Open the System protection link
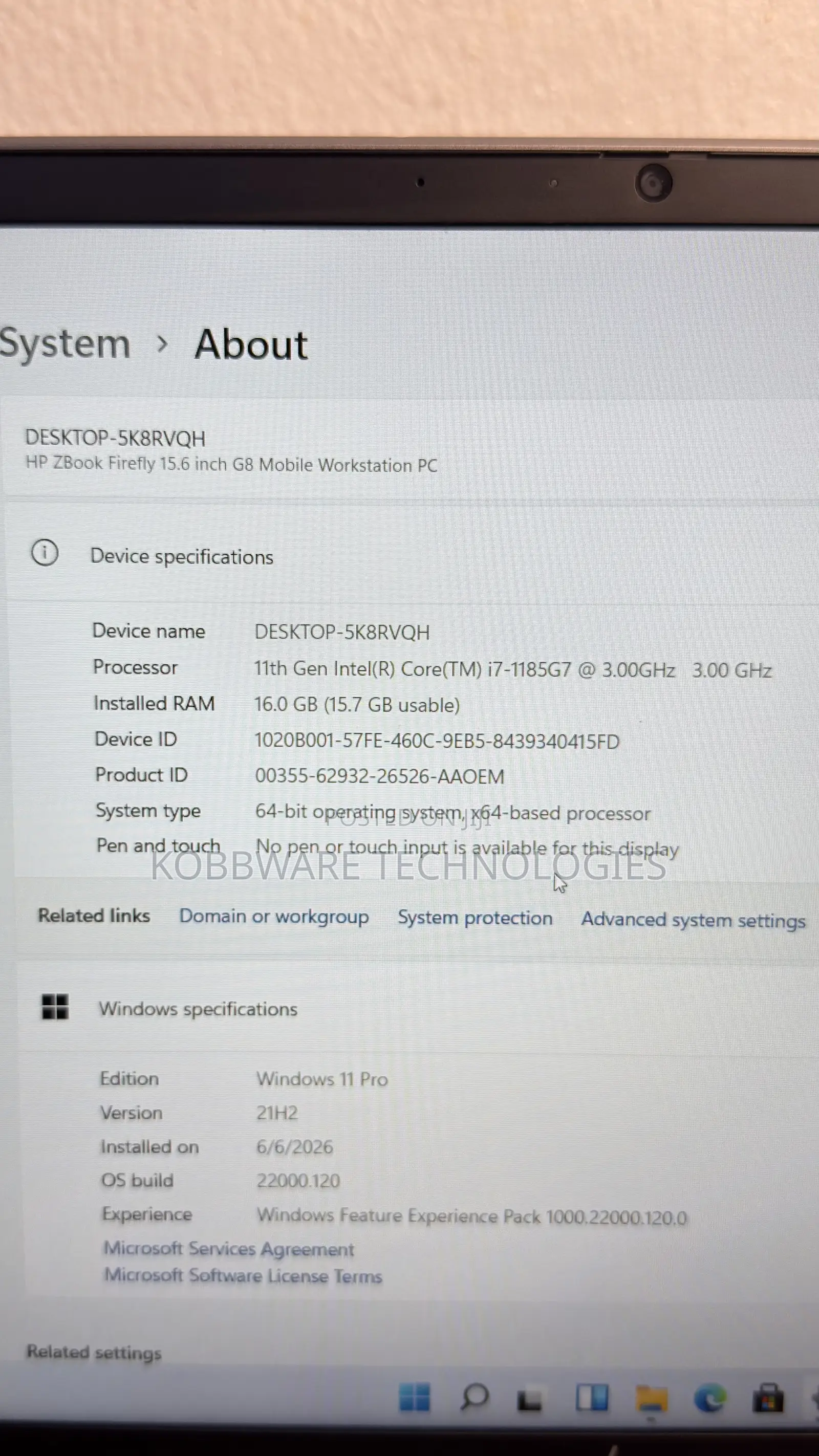The image size is (819, 1456). (475, 918)
